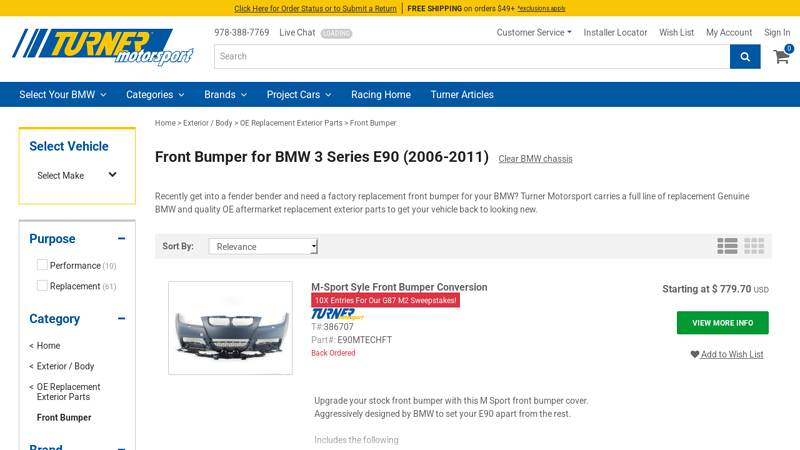The image size is (800, 450).
Task: Click part number E90MTECHFT text
Action: pyautogui.click(x=364, y=340)
